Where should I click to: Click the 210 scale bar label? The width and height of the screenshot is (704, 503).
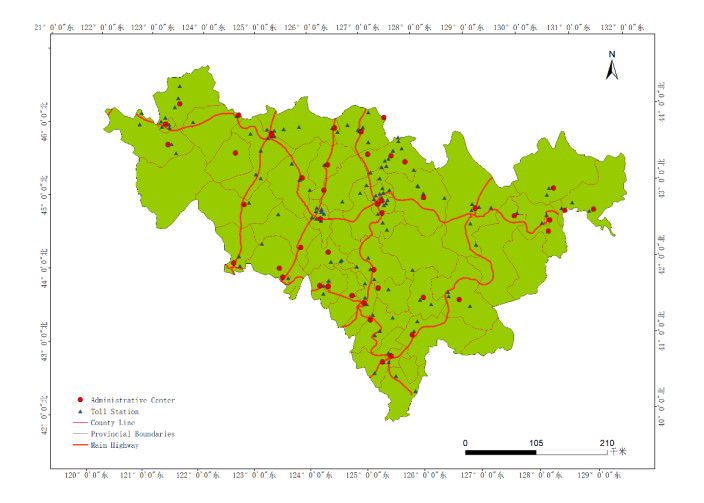coord(606,442)
